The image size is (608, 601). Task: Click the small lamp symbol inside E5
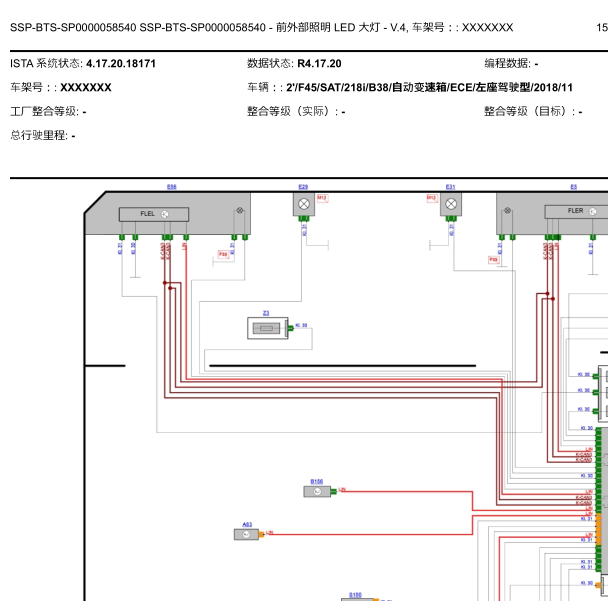[x=507, y=211]
